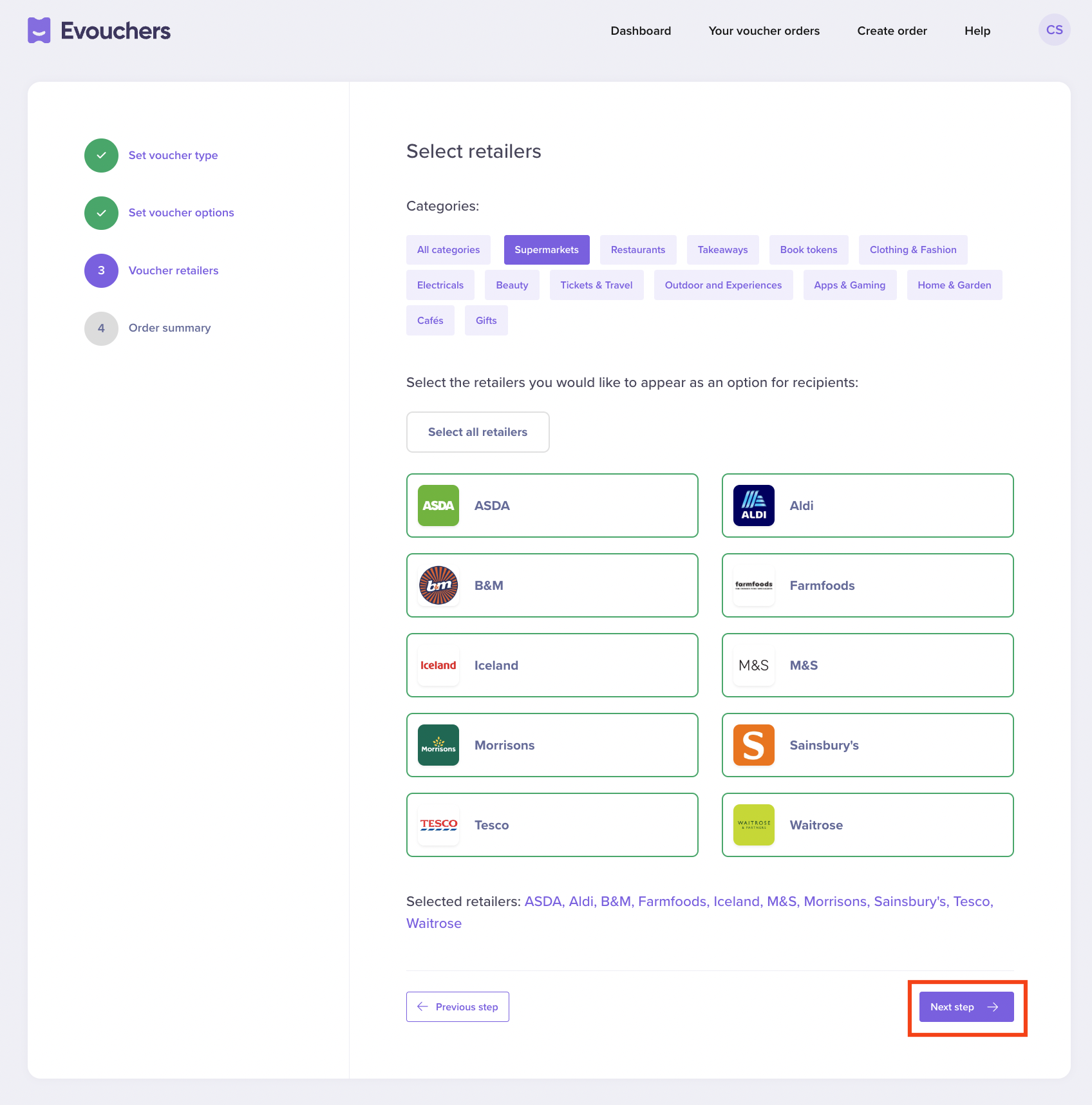Click the Farmfoods logo icon
Image resolution: width=1092 pixels, height=1105 pixels.
754,585
